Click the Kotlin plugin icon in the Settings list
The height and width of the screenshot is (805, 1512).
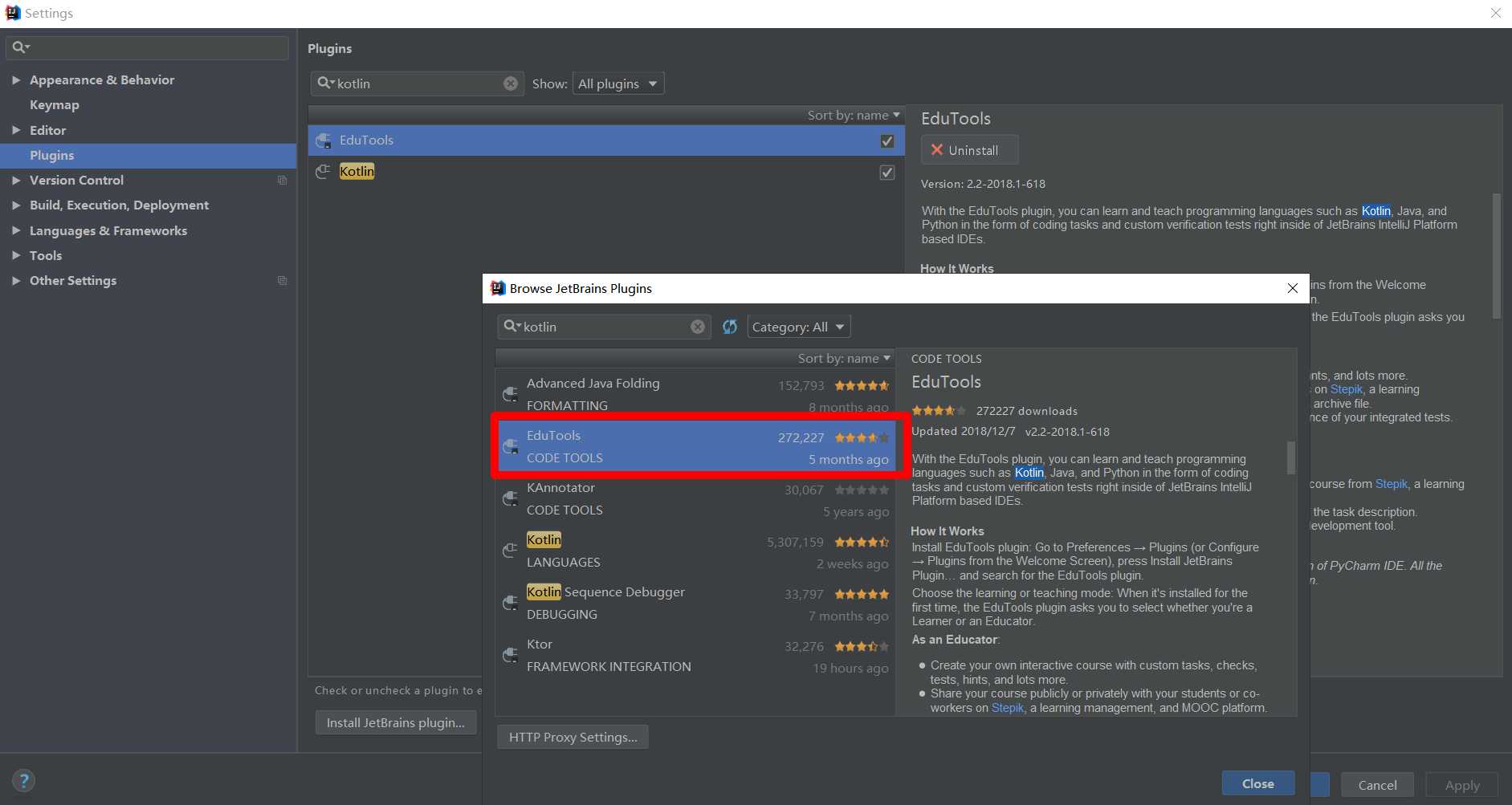pos(323,171)
